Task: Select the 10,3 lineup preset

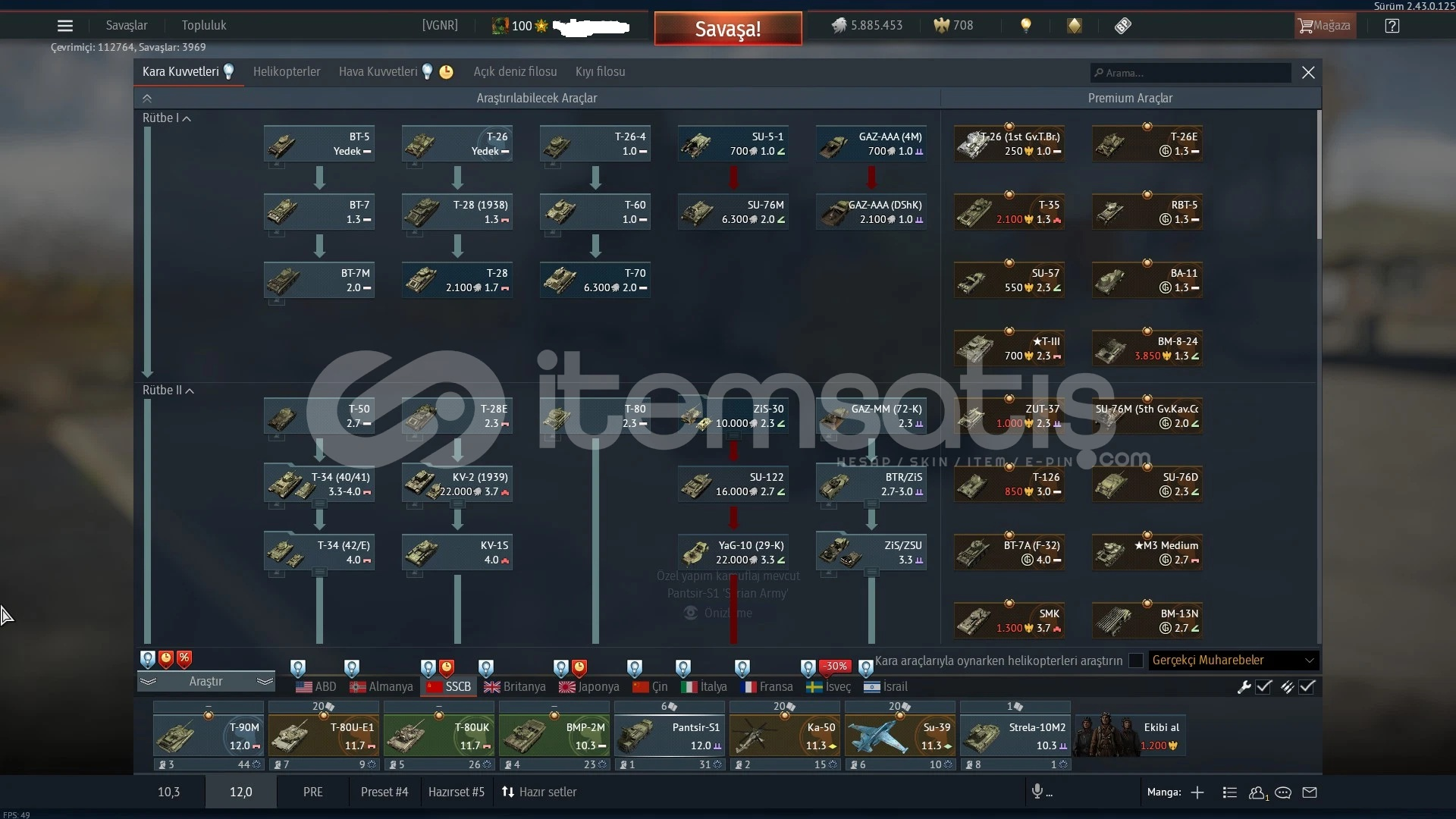Action: tap(169, 792)
